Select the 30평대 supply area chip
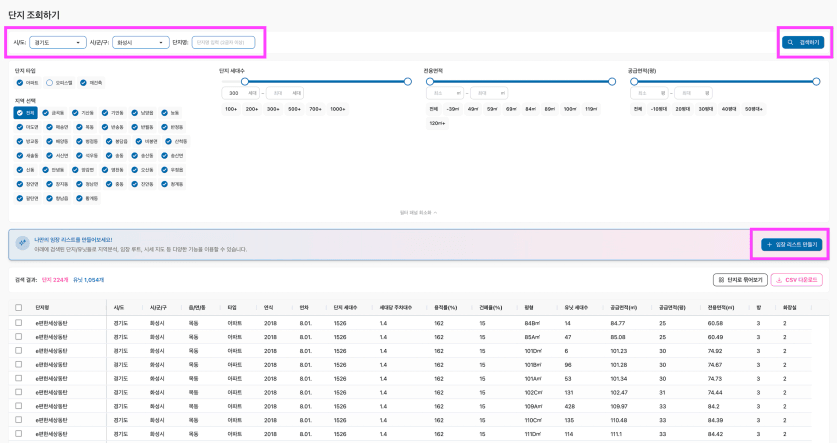 click(705, 108)
